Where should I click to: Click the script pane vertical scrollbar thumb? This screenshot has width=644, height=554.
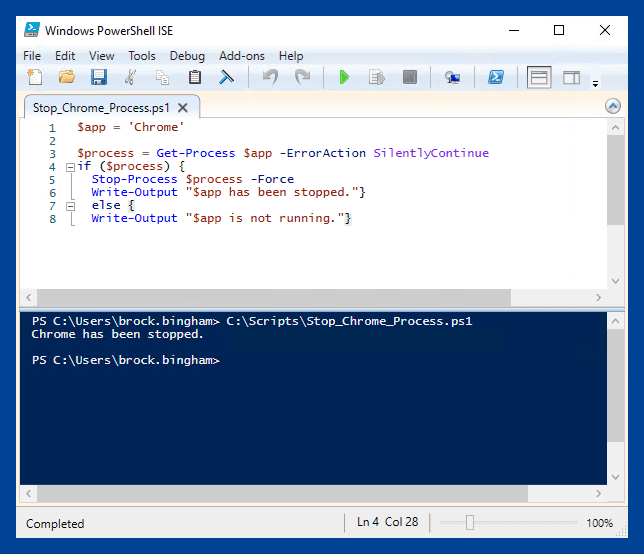pos(615,180)
